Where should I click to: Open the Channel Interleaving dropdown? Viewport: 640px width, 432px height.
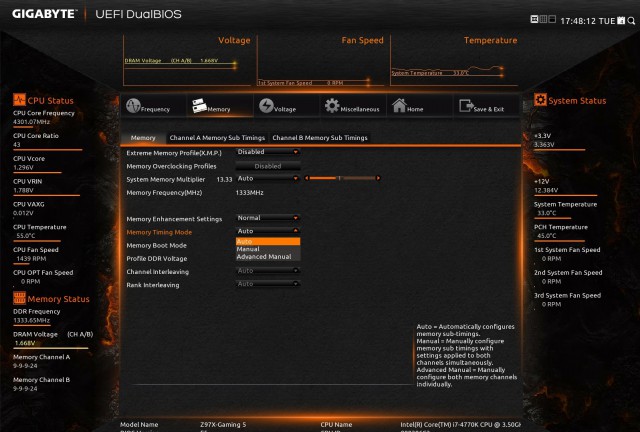(268, 271)
